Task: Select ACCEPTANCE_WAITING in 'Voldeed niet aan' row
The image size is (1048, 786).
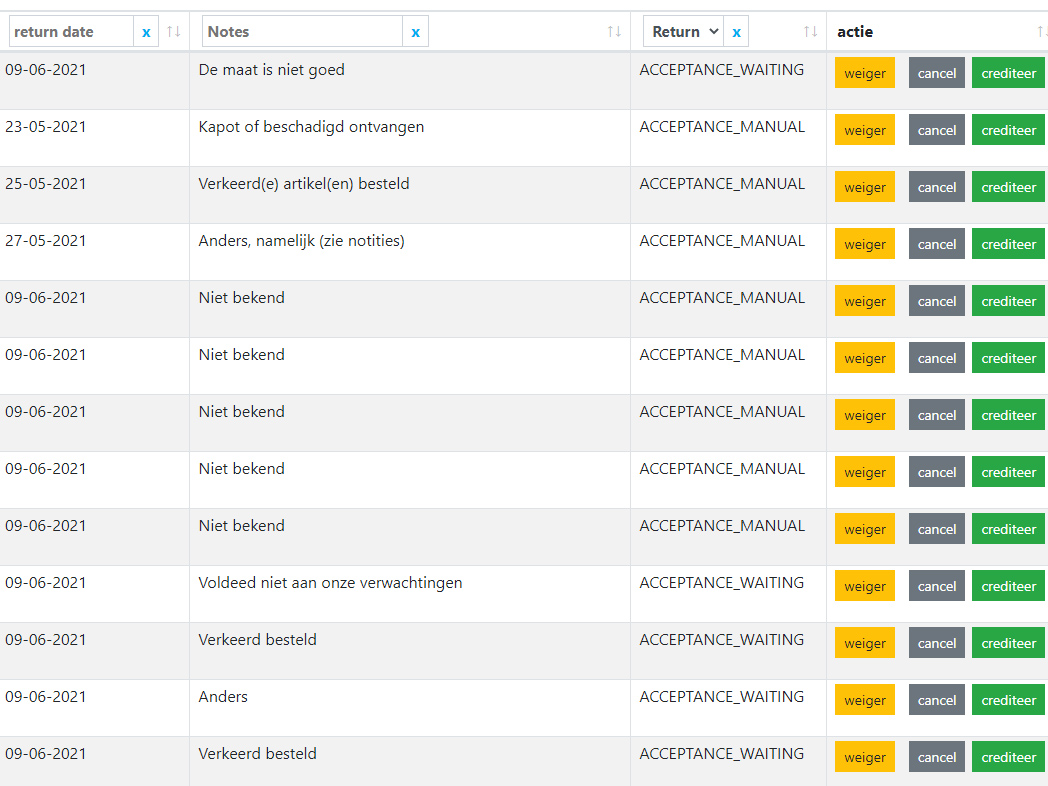Action: point(721,583)
